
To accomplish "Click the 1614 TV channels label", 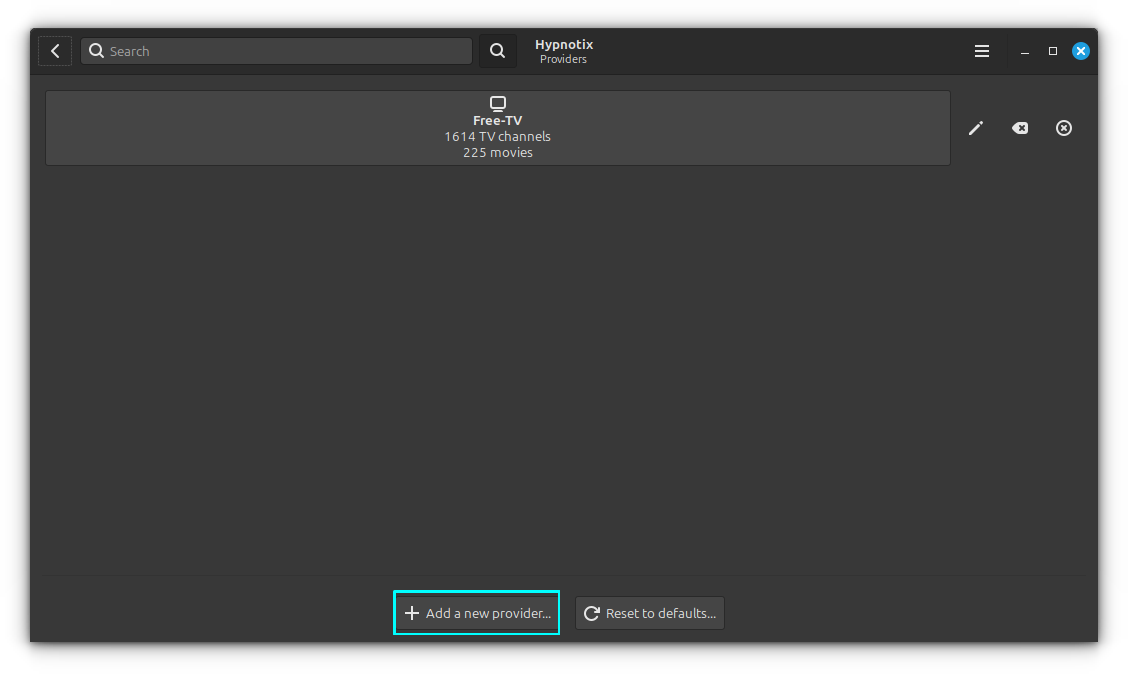I will coord(497,136).
